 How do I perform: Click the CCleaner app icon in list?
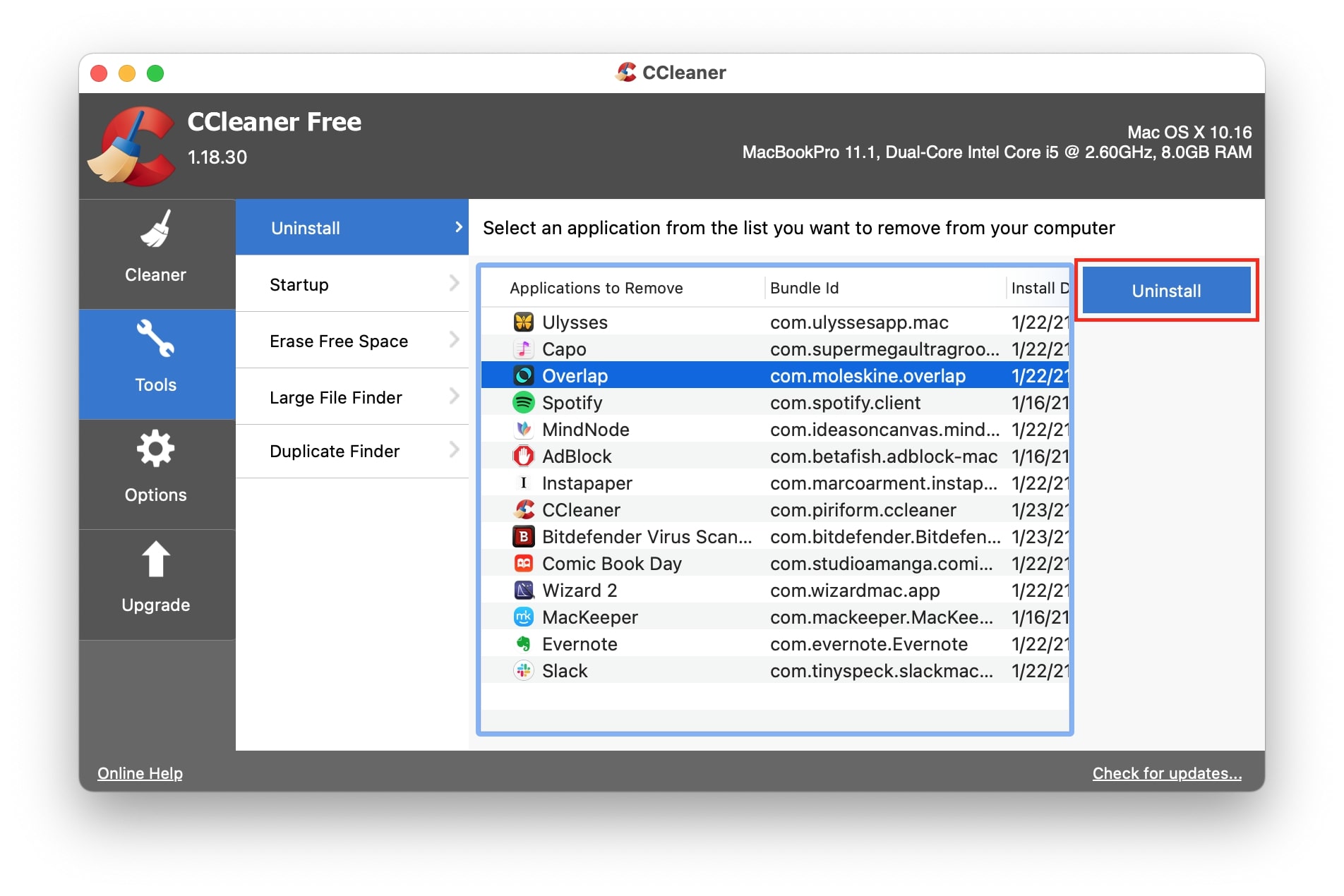523,510
